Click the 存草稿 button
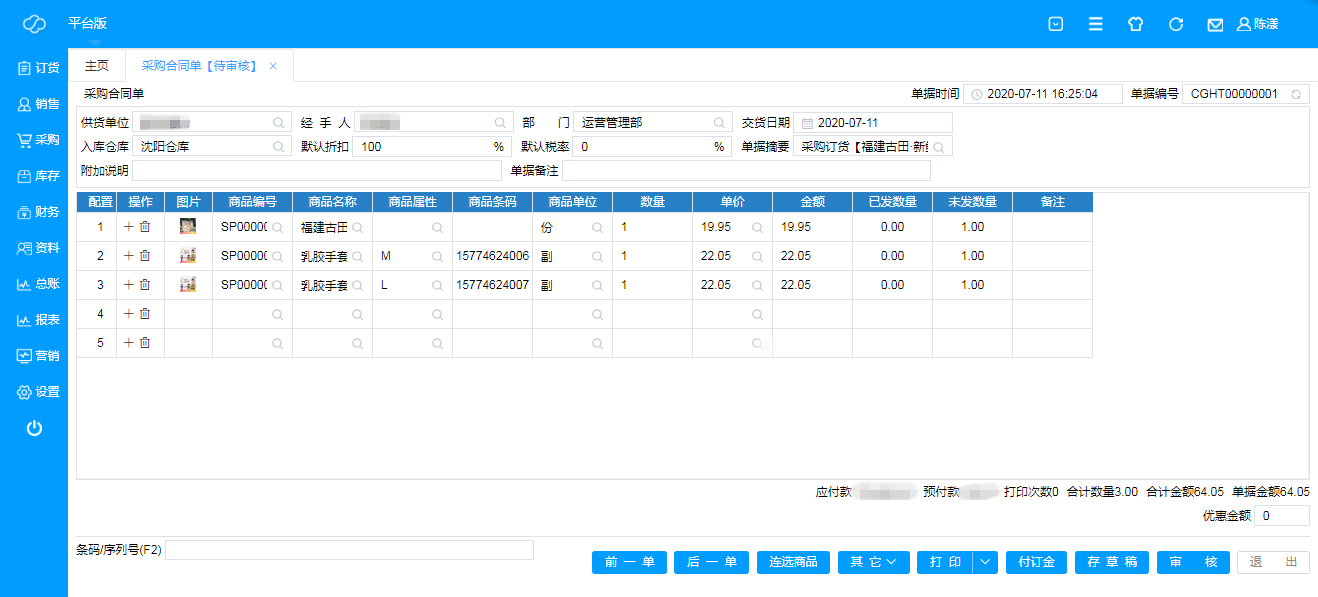The width and height of the screenshot is (1318, 597). (1112, 562)
